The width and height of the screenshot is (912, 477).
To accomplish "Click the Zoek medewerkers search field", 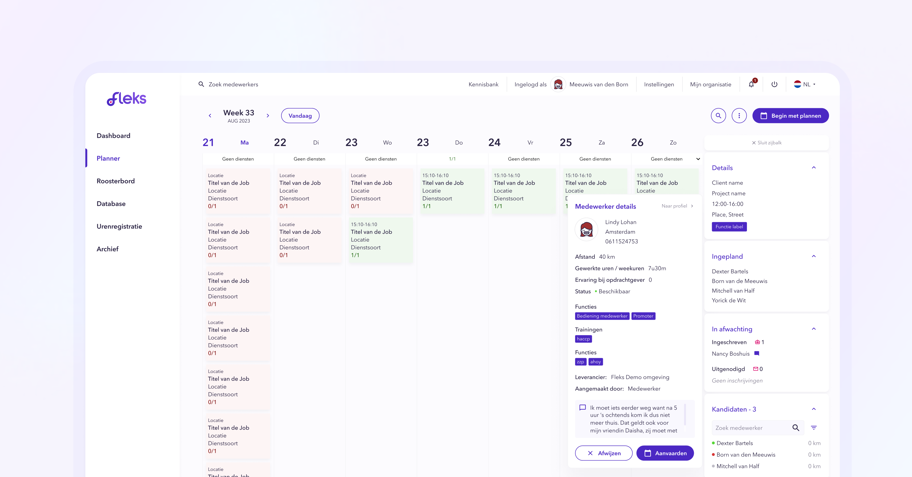I will click(x=233, y=84).
